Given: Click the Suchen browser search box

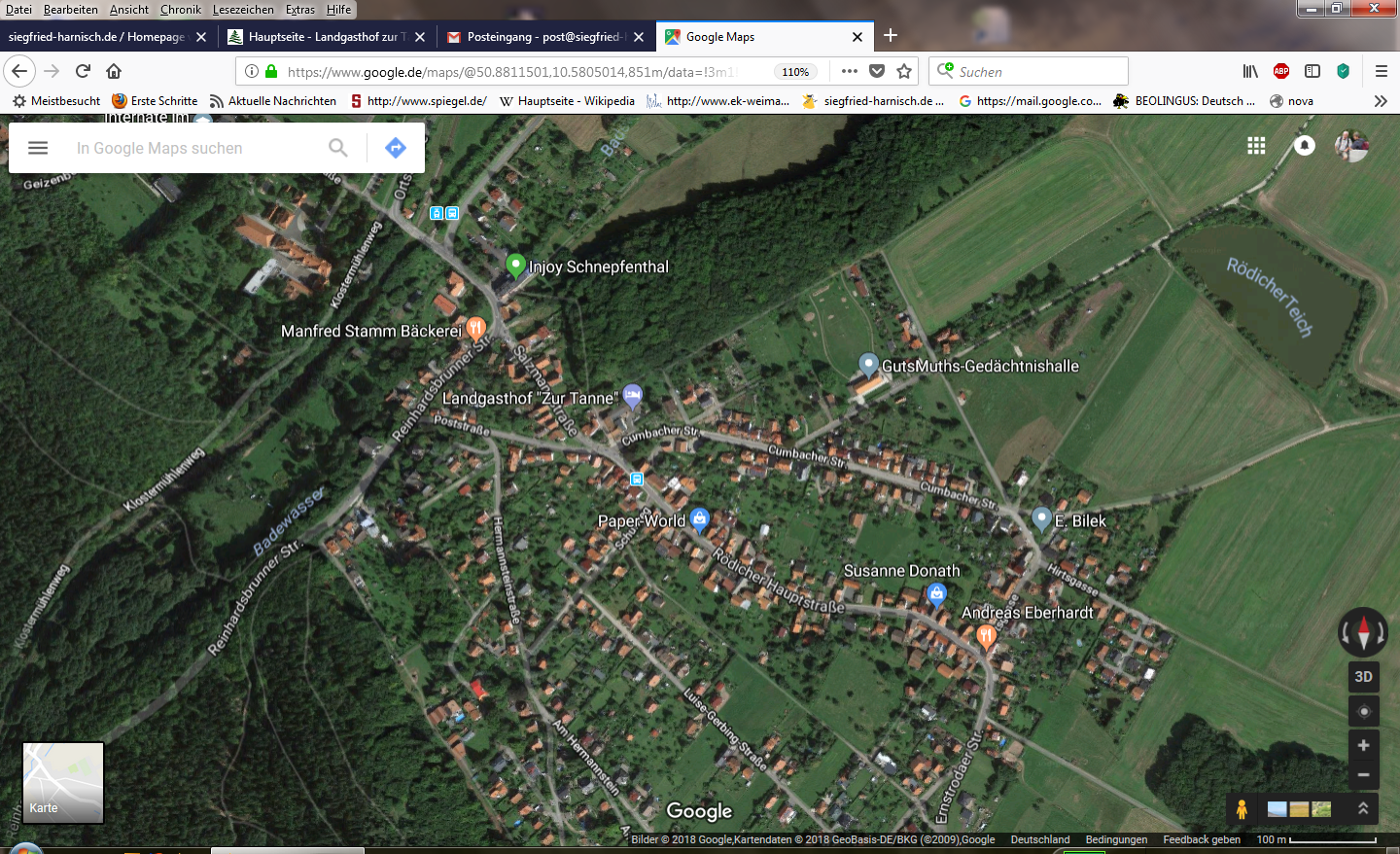Looking at the screenshot, I should (x=1029, y=71).
